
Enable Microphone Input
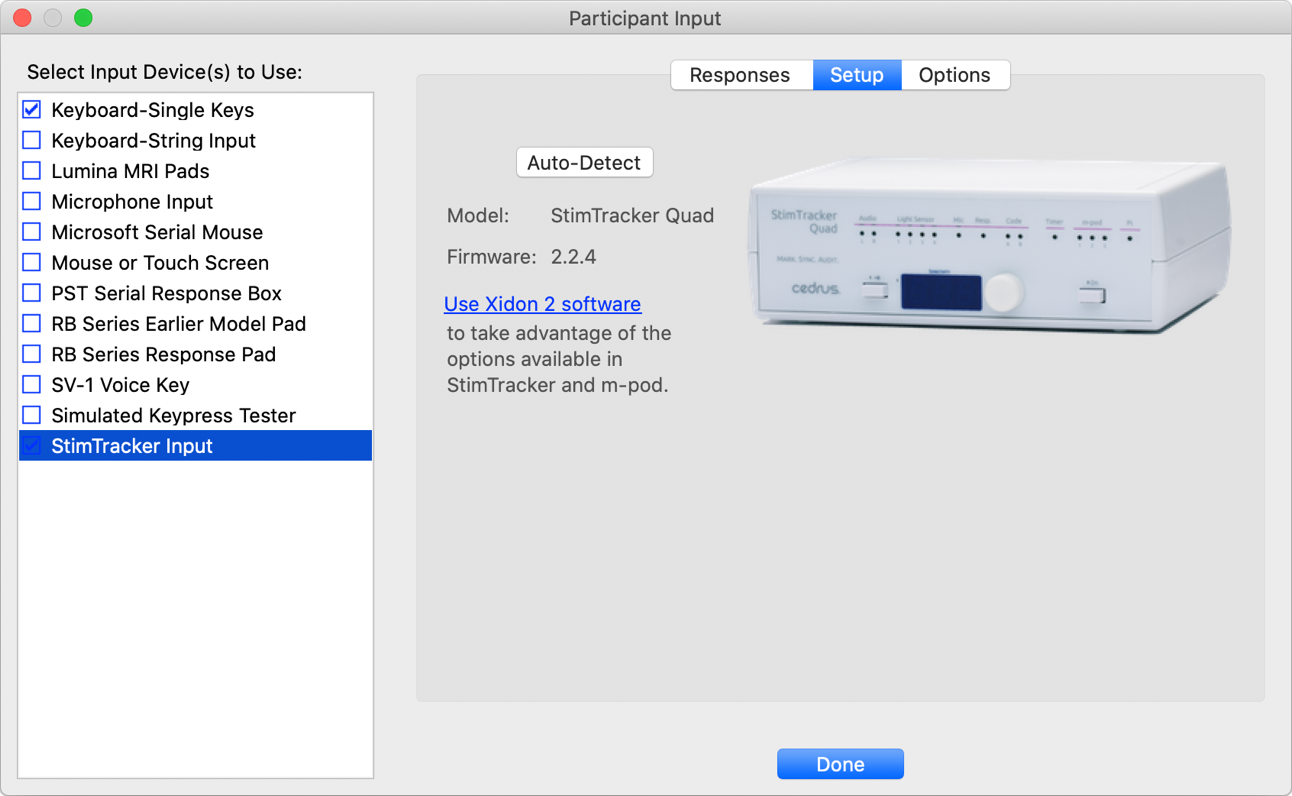point(31,201)
